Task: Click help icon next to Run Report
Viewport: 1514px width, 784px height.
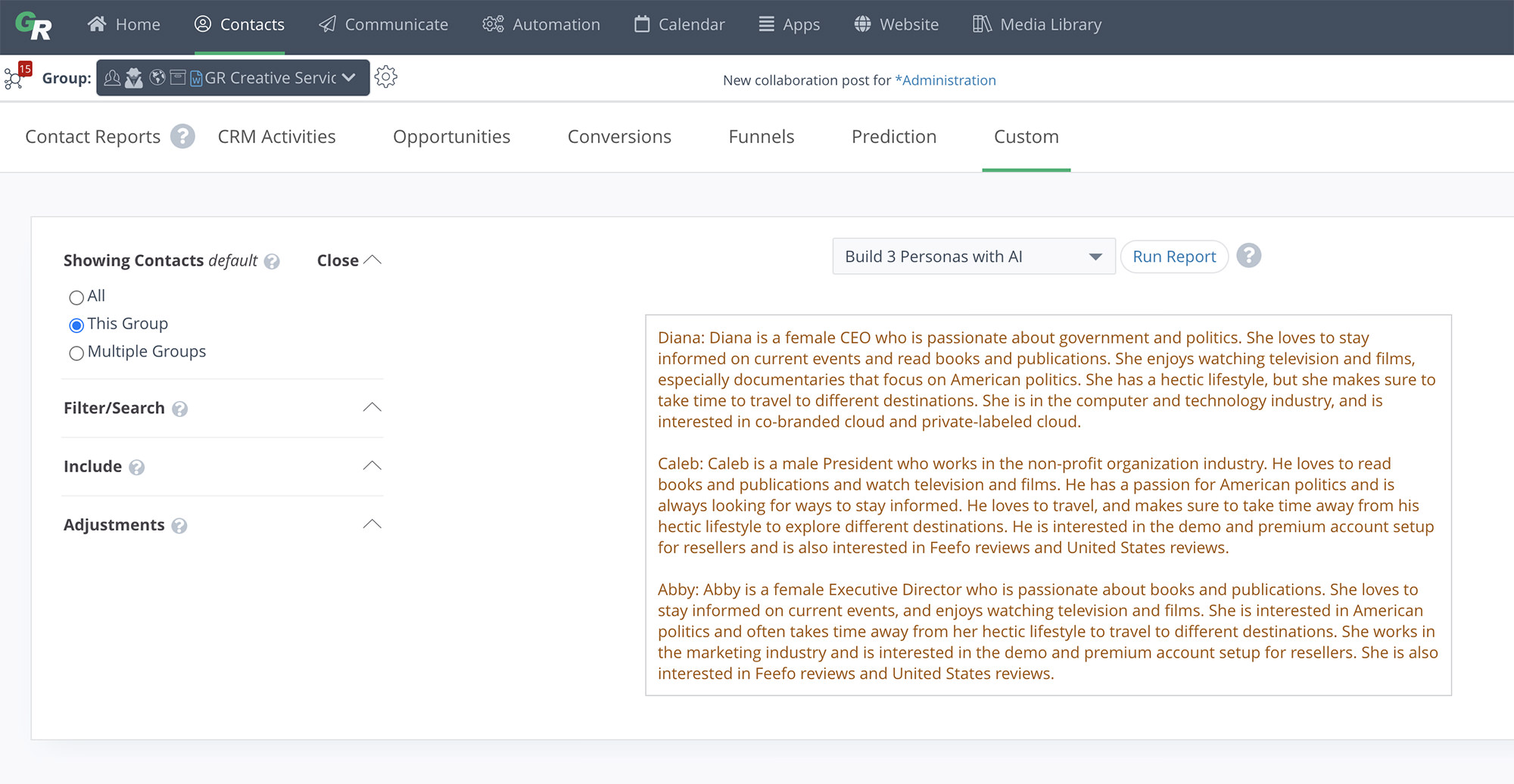Action: point(1249,256)
